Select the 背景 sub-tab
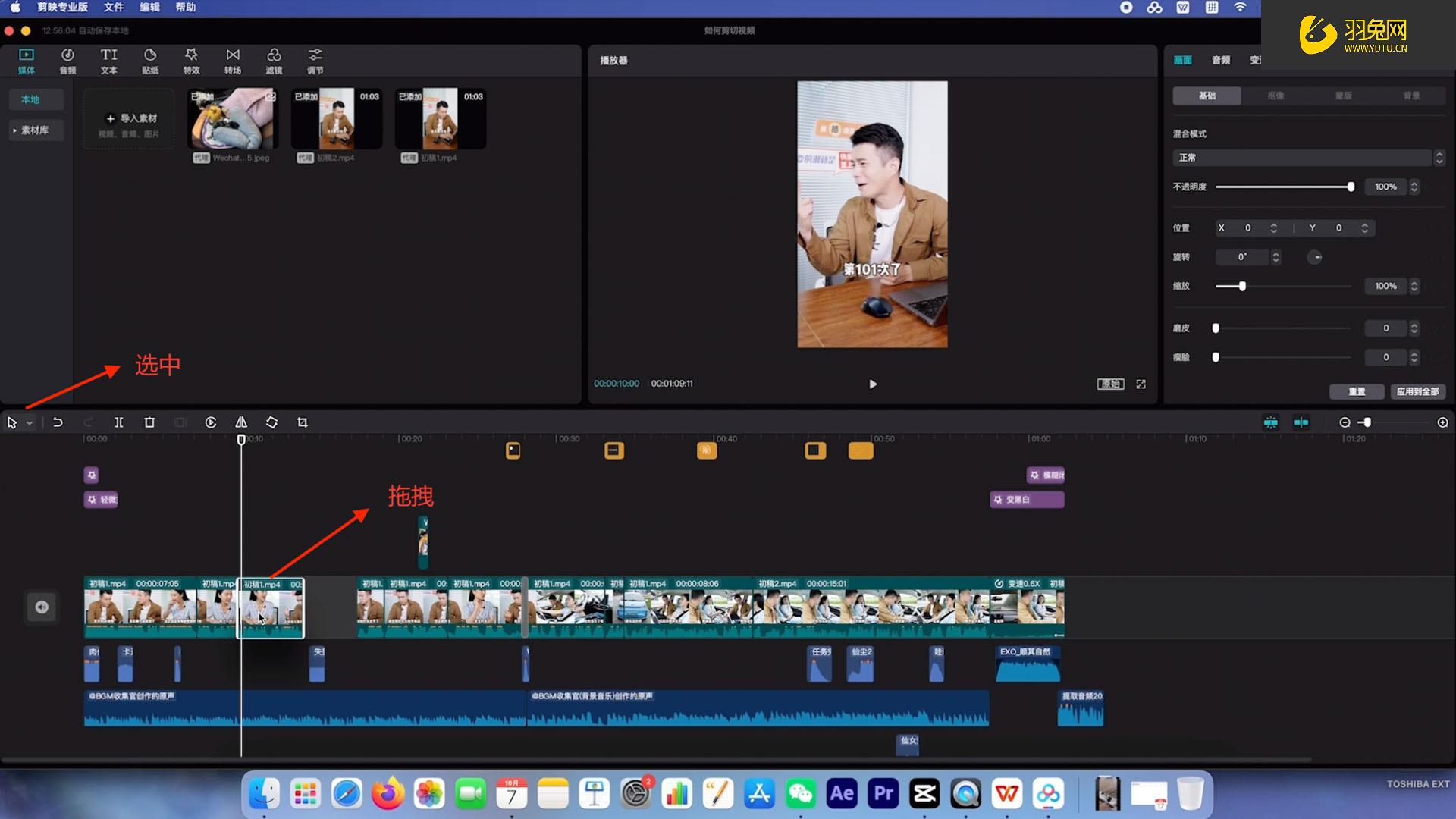Image resolution: width=1456 pixels, height=819 pixels. (1411, 96)
